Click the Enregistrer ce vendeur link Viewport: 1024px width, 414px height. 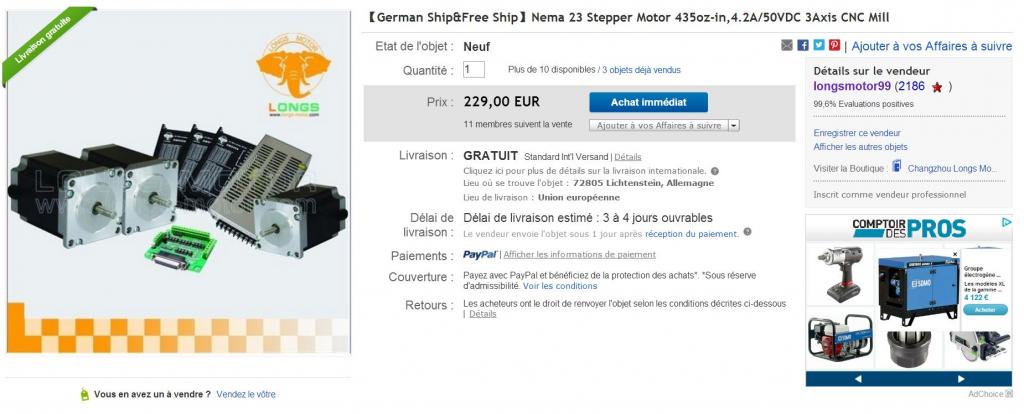(x=857, y=133)
